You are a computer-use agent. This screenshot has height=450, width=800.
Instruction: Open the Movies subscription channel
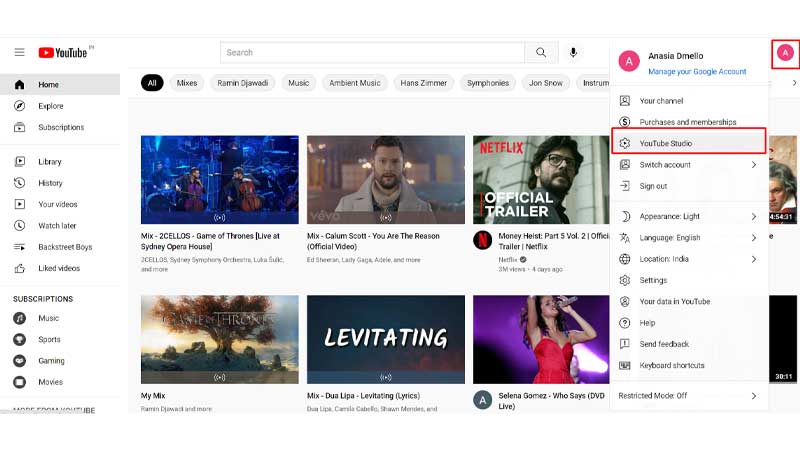[60, 382]
